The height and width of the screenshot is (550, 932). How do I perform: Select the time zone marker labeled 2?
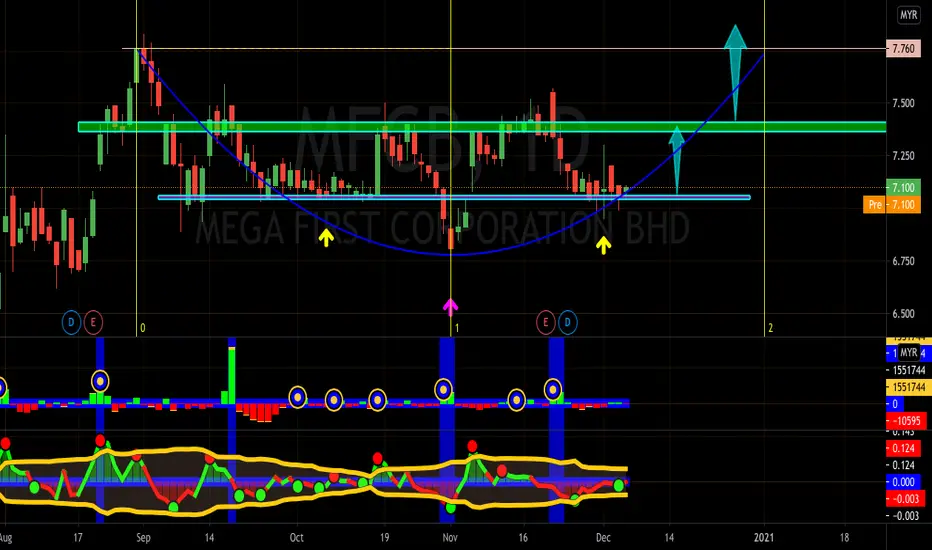(x=770, y=328)
